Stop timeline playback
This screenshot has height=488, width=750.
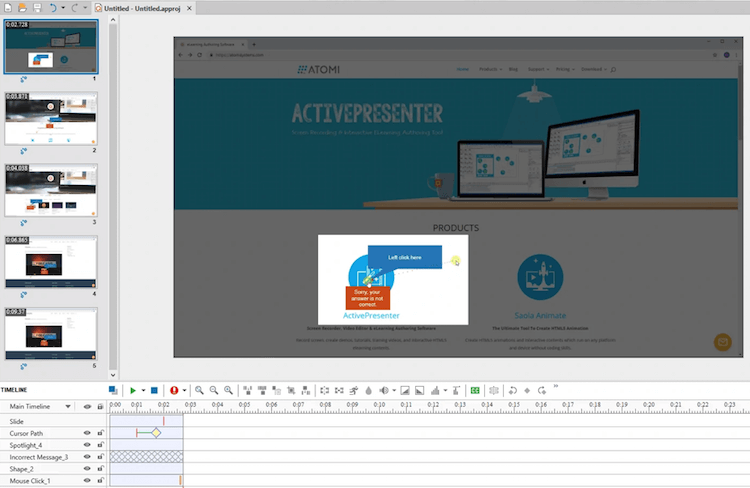(x=154, y=390)
